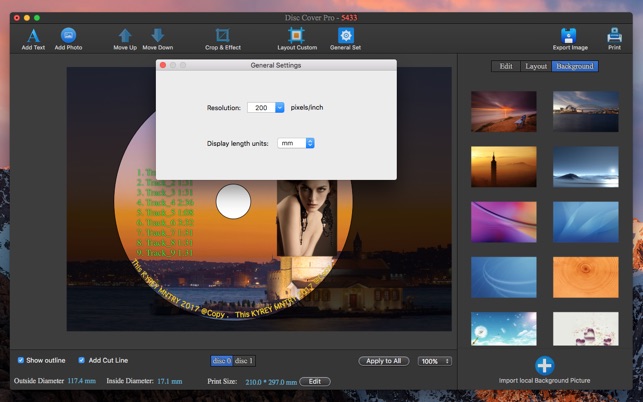Click the Edit button next to Print Size
This screenshot has height=402, width=643.
click(314, 381)
